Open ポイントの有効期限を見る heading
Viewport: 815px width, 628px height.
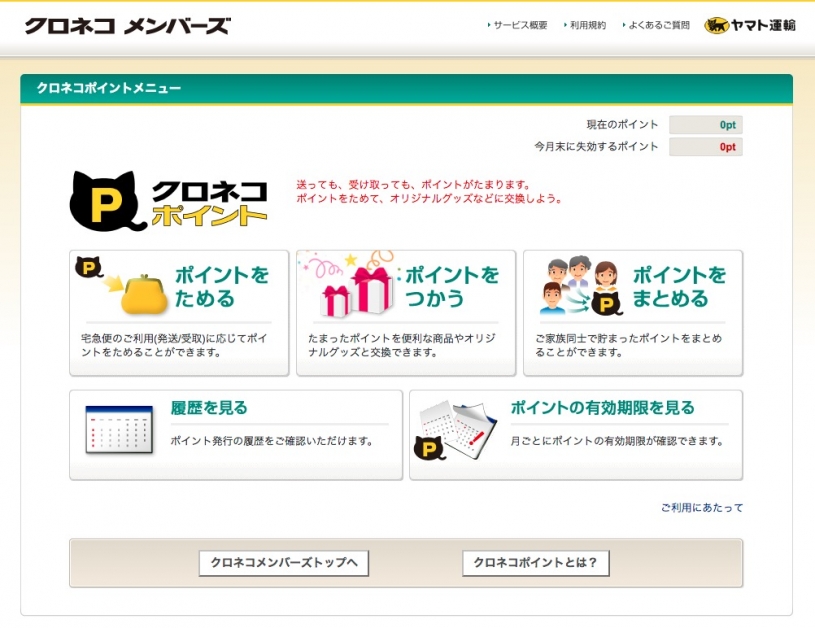(602, 408)
